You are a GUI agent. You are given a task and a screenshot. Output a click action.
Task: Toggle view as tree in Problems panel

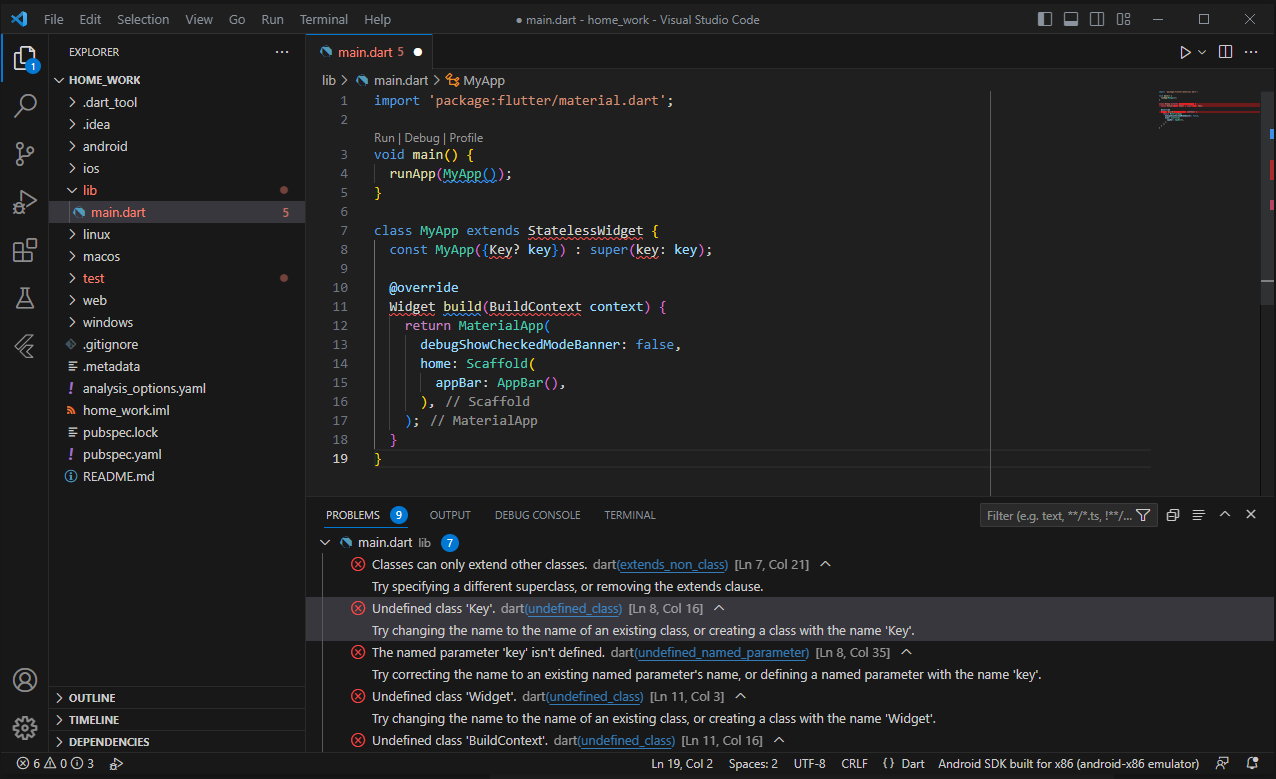[1198, 515]
